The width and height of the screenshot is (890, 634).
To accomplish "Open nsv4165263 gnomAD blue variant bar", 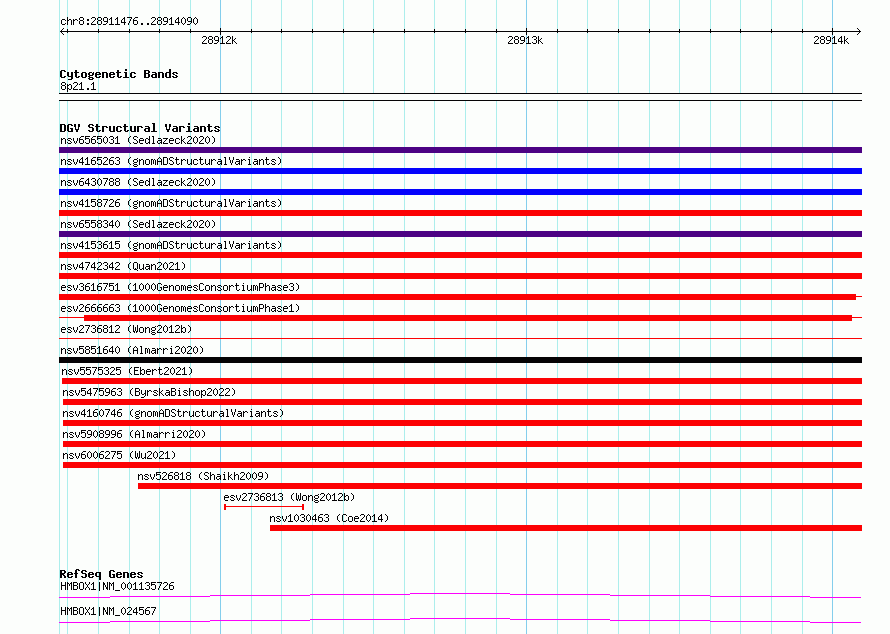I will (460, 171).
